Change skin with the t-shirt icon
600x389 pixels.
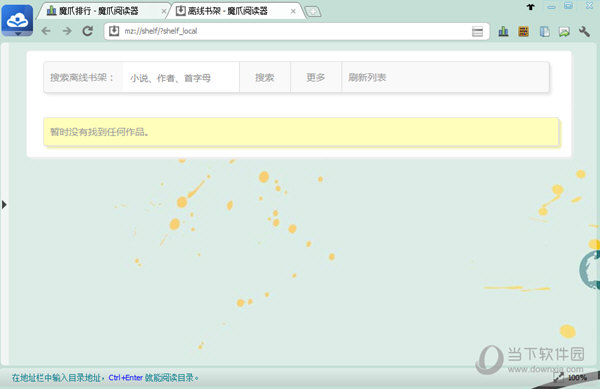(531, 7)
